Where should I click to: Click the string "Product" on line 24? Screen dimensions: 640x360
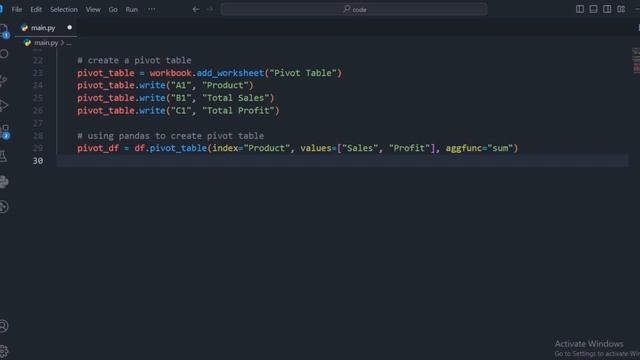(x=225, y=85)
